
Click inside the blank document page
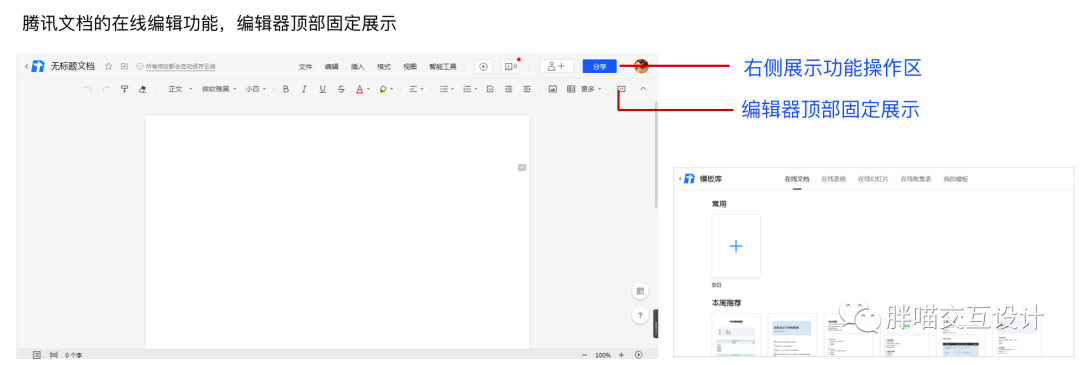[338, 232]
